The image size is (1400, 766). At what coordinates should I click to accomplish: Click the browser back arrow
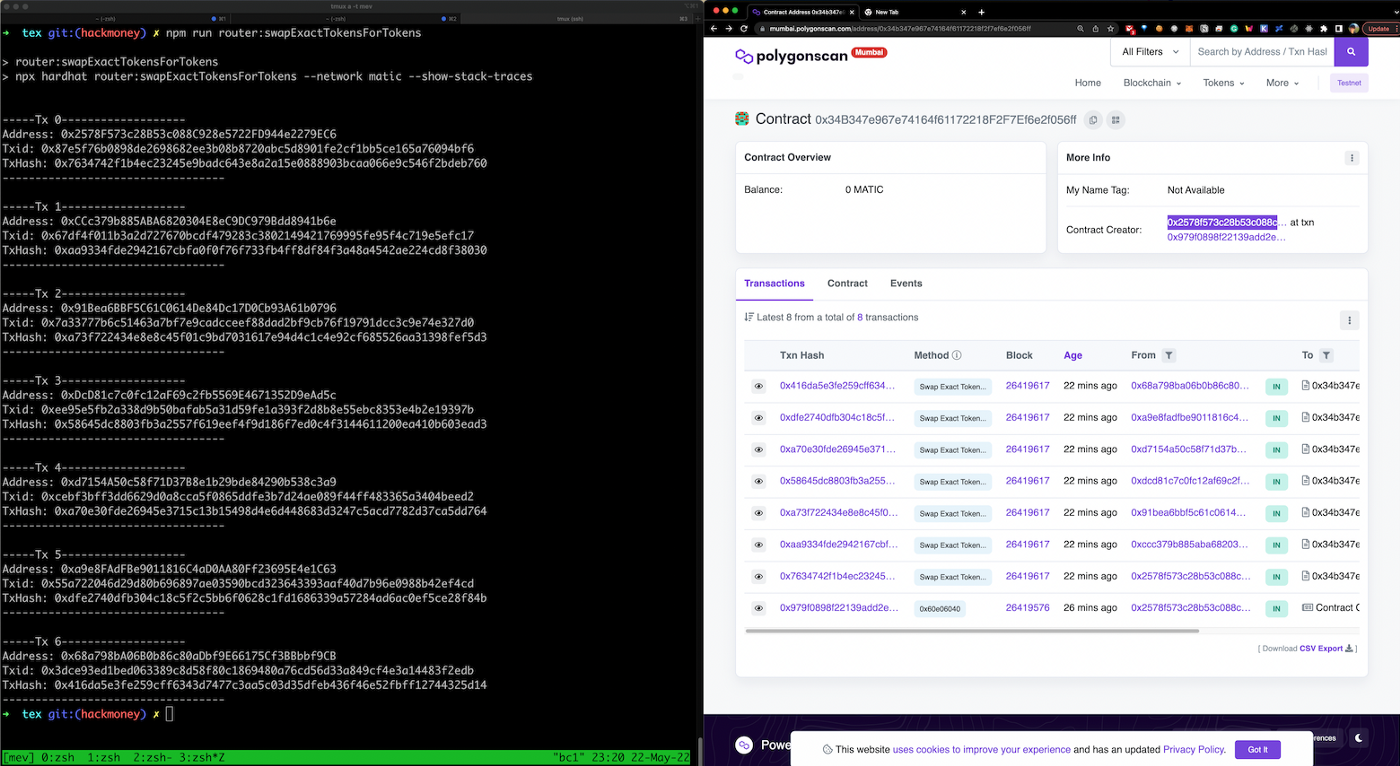(714, 28)
